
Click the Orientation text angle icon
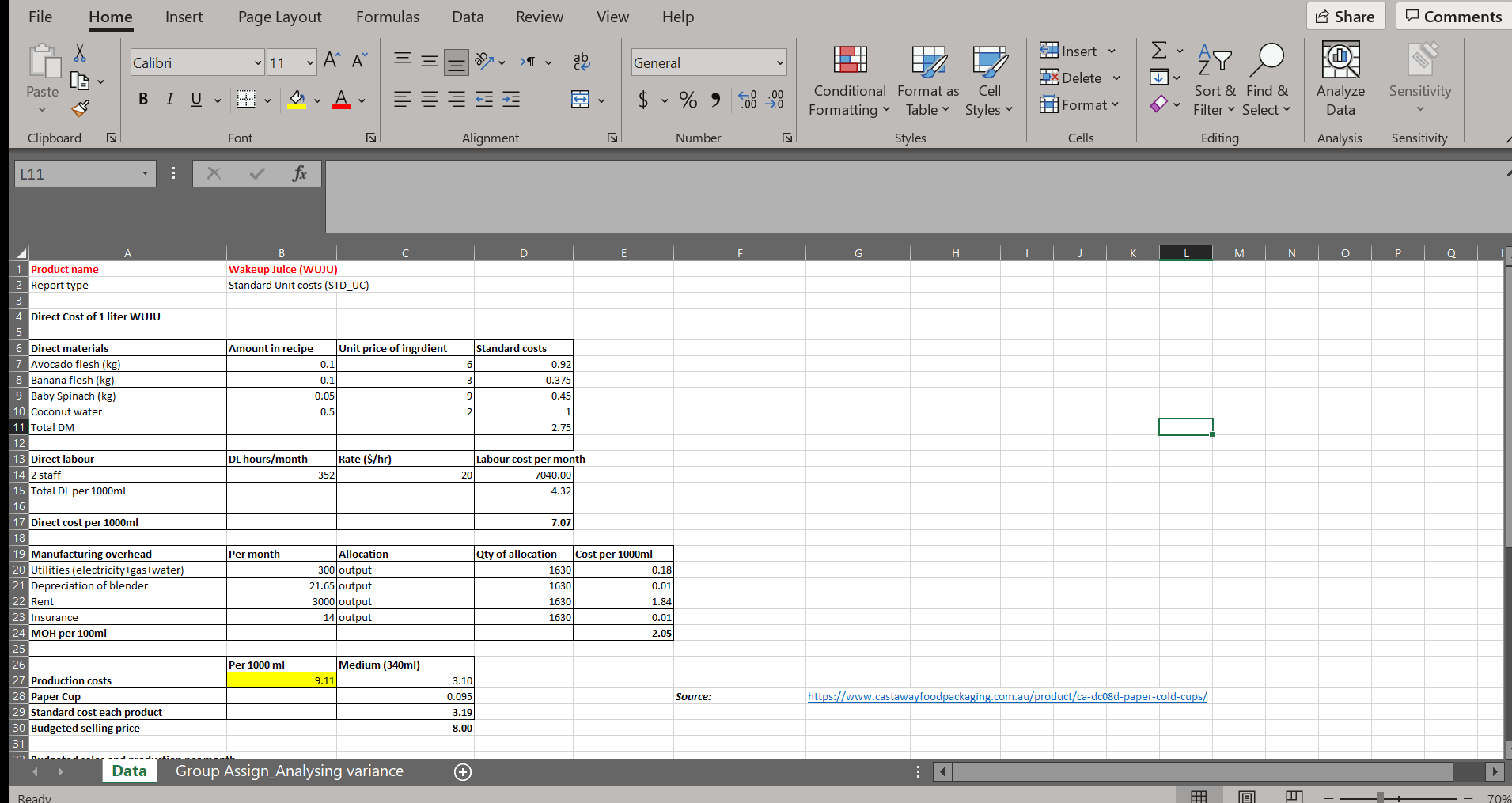(x=483, y=61)
